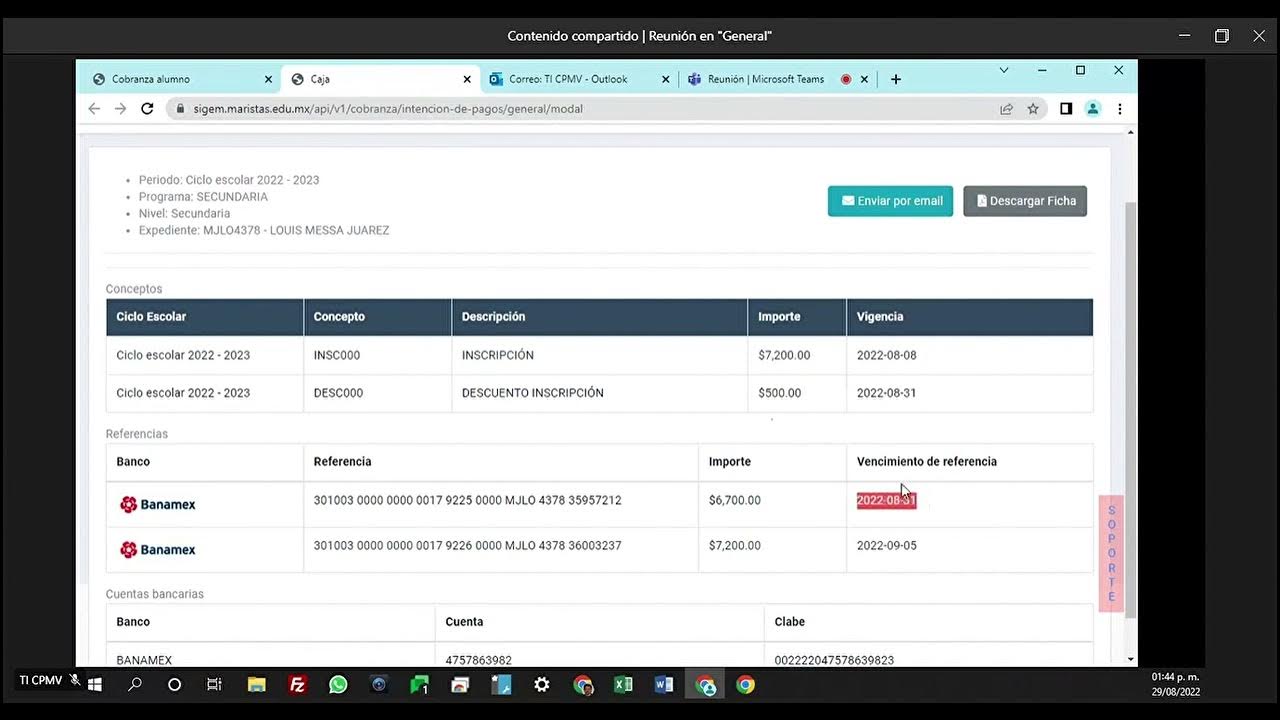
Task: Close the Cobranza alumno tab
Action: click(268, 79)
